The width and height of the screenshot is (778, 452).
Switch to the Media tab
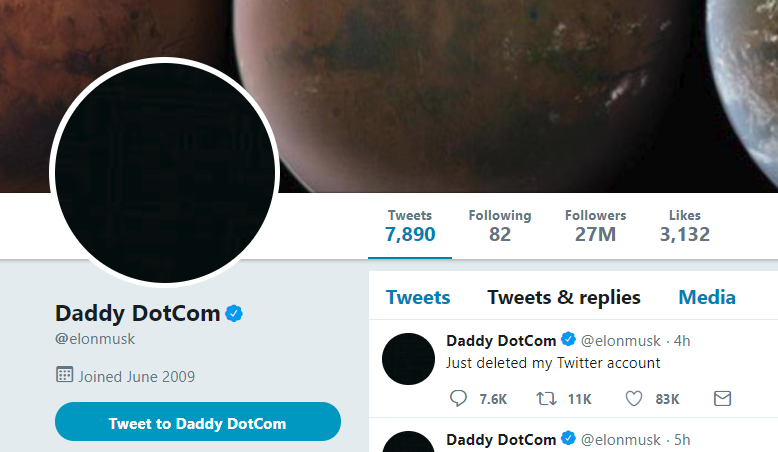707,297
